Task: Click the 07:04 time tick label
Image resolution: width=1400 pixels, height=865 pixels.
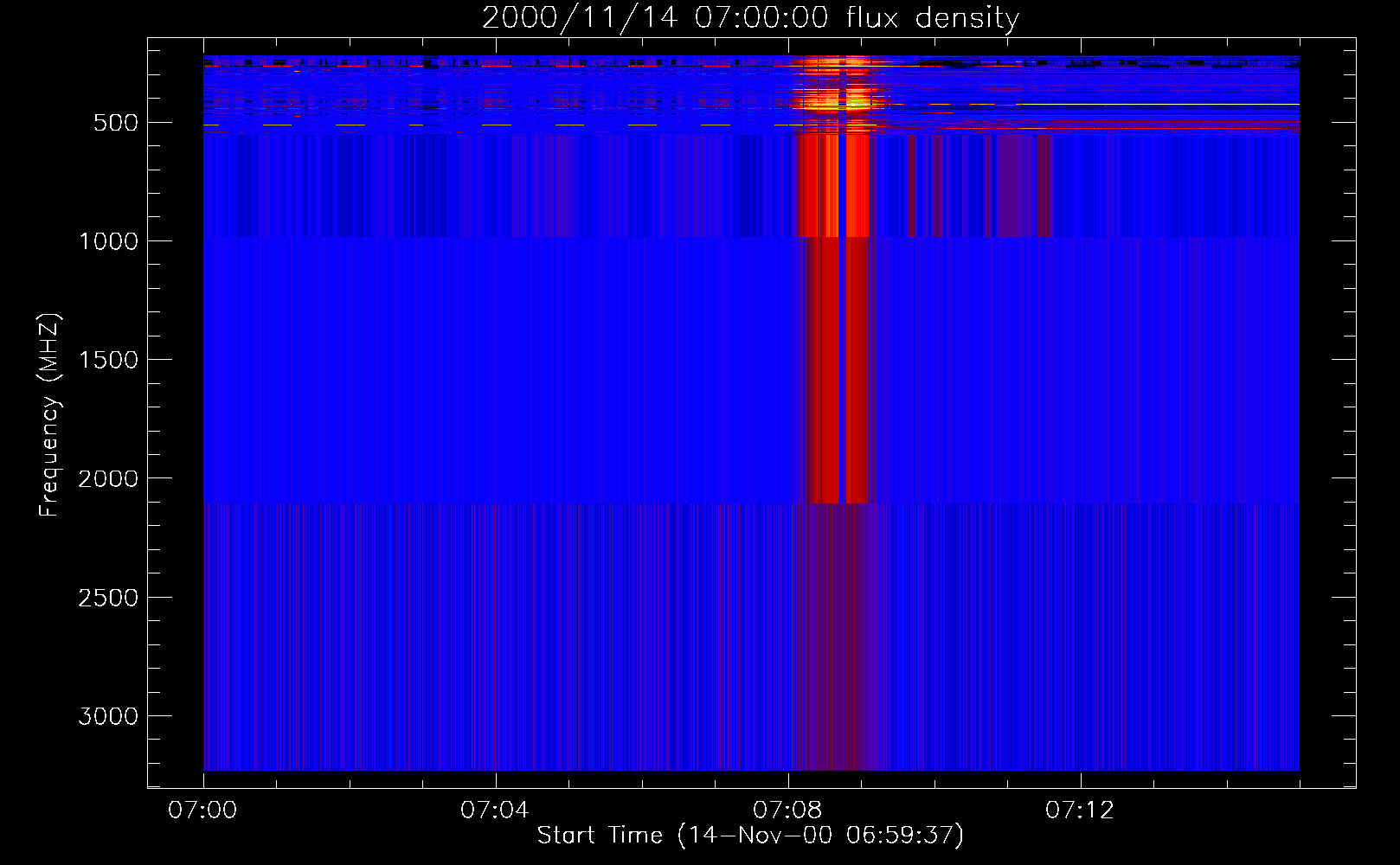Action: coord(495,811)
